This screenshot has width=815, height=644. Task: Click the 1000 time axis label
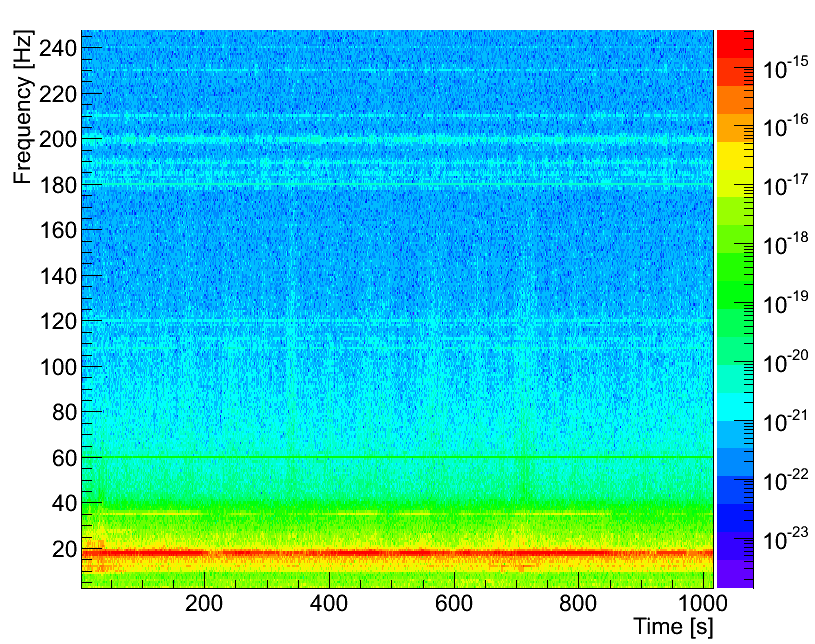702,604
